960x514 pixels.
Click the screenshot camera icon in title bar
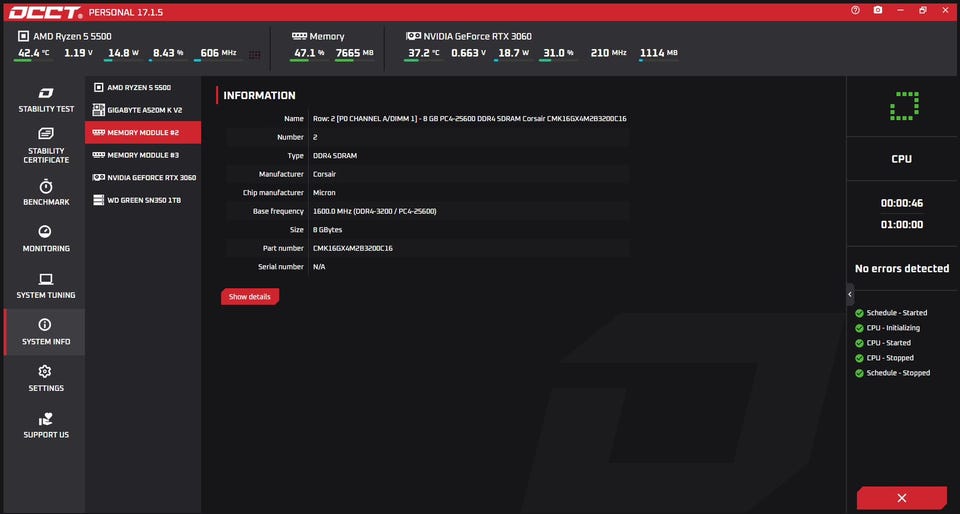(878, 10)
